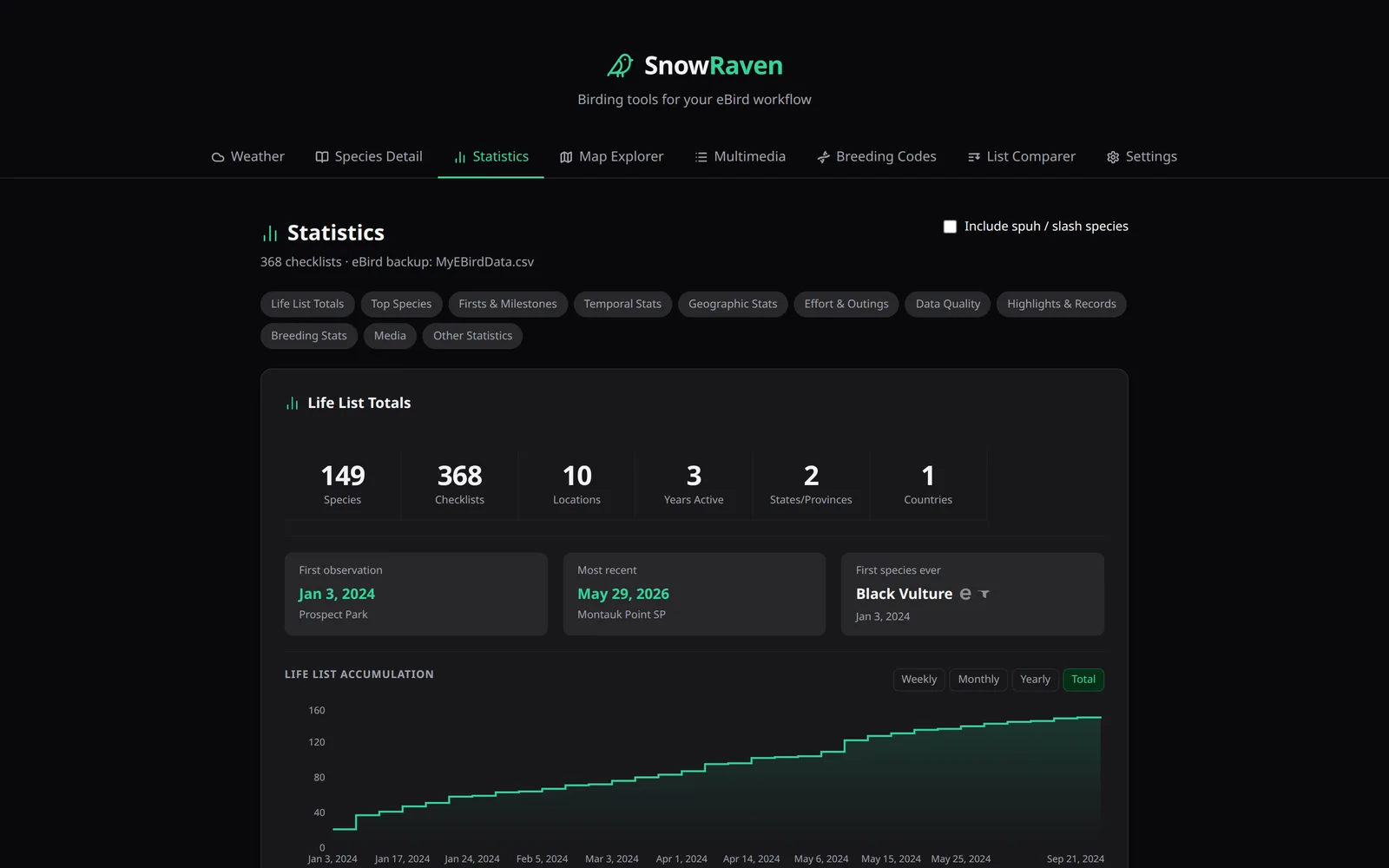This screenshot has height=868, width=1389.
Task: Open the eBird icon next to Black Vulture
Action: [x=965, y=594]
